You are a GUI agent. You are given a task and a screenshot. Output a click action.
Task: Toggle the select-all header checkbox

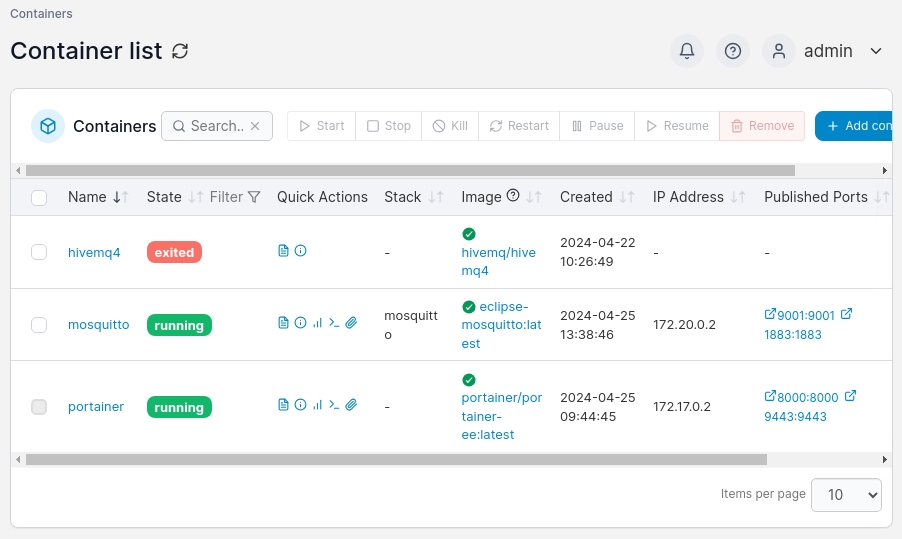(x=39, y=198)
